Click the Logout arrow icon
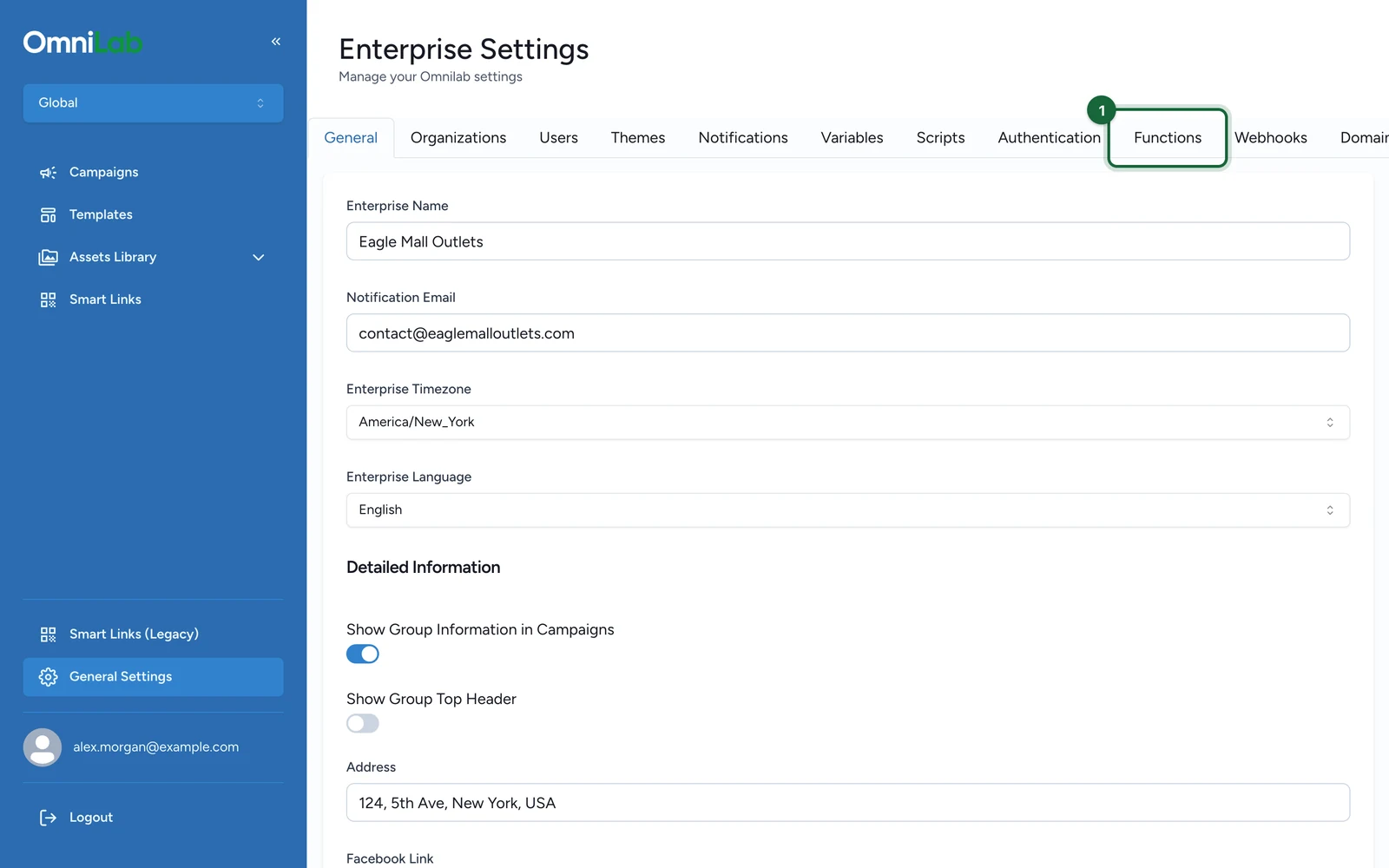Screen dimensions: 1389x868 [48, 818]
